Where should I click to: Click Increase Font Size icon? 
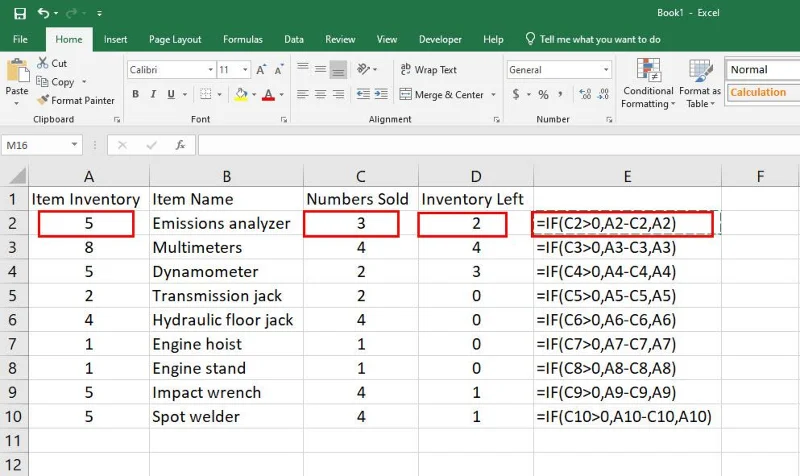[261, 70]
